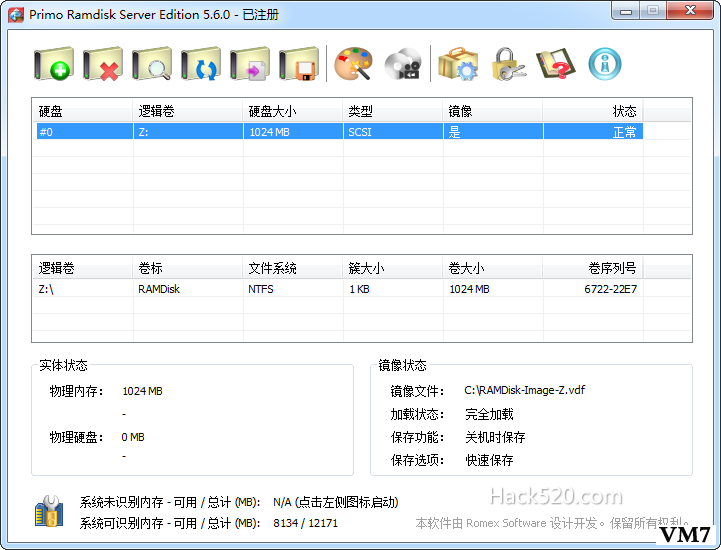
Task: Show the About info icon
Action: [605, 64]
